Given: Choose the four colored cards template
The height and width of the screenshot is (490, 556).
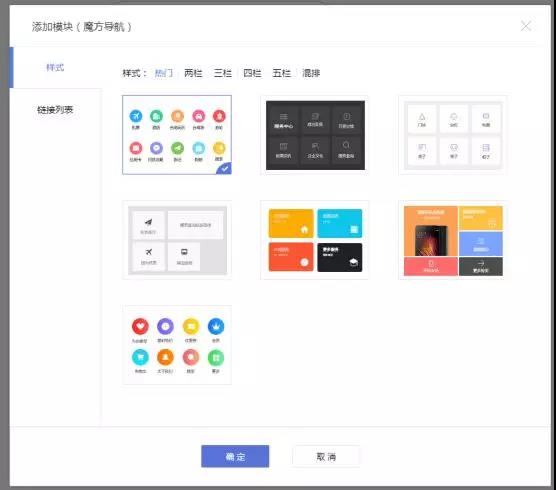Looking at the screenshot, I should pyautogui.click(x=315, y=240).
